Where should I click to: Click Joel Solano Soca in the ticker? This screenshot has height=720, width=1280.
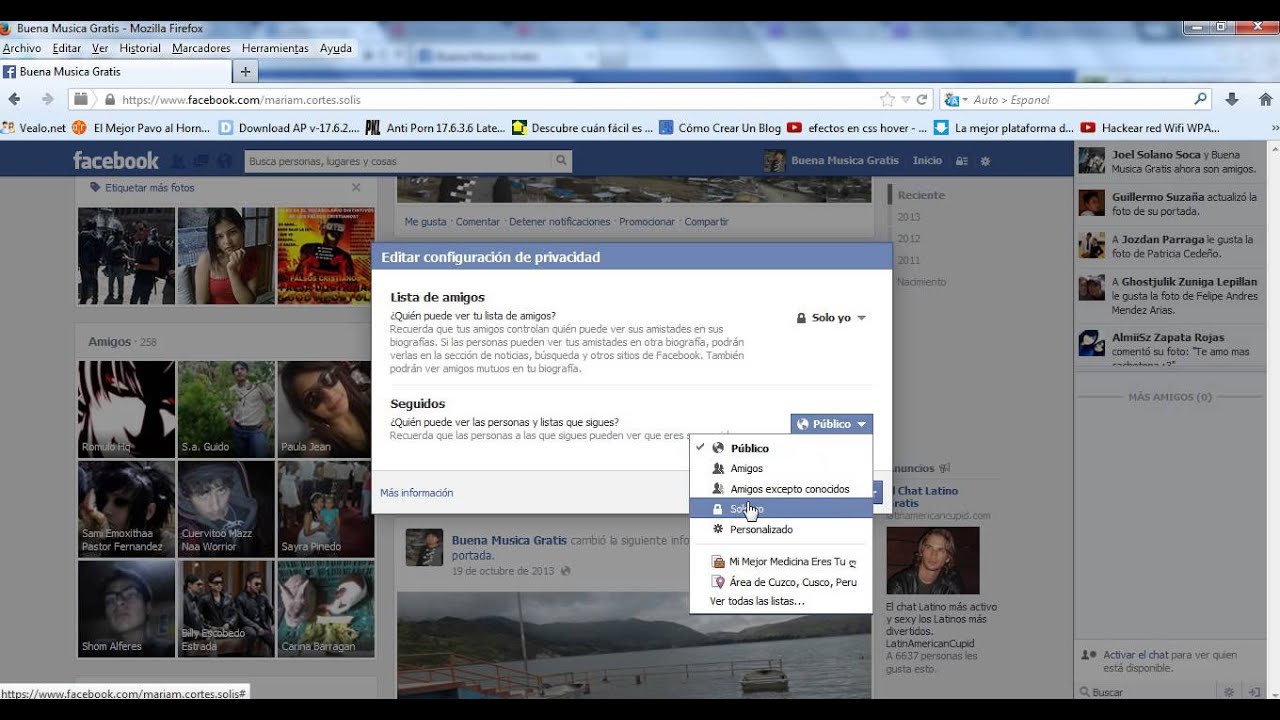pos(1156,155)
